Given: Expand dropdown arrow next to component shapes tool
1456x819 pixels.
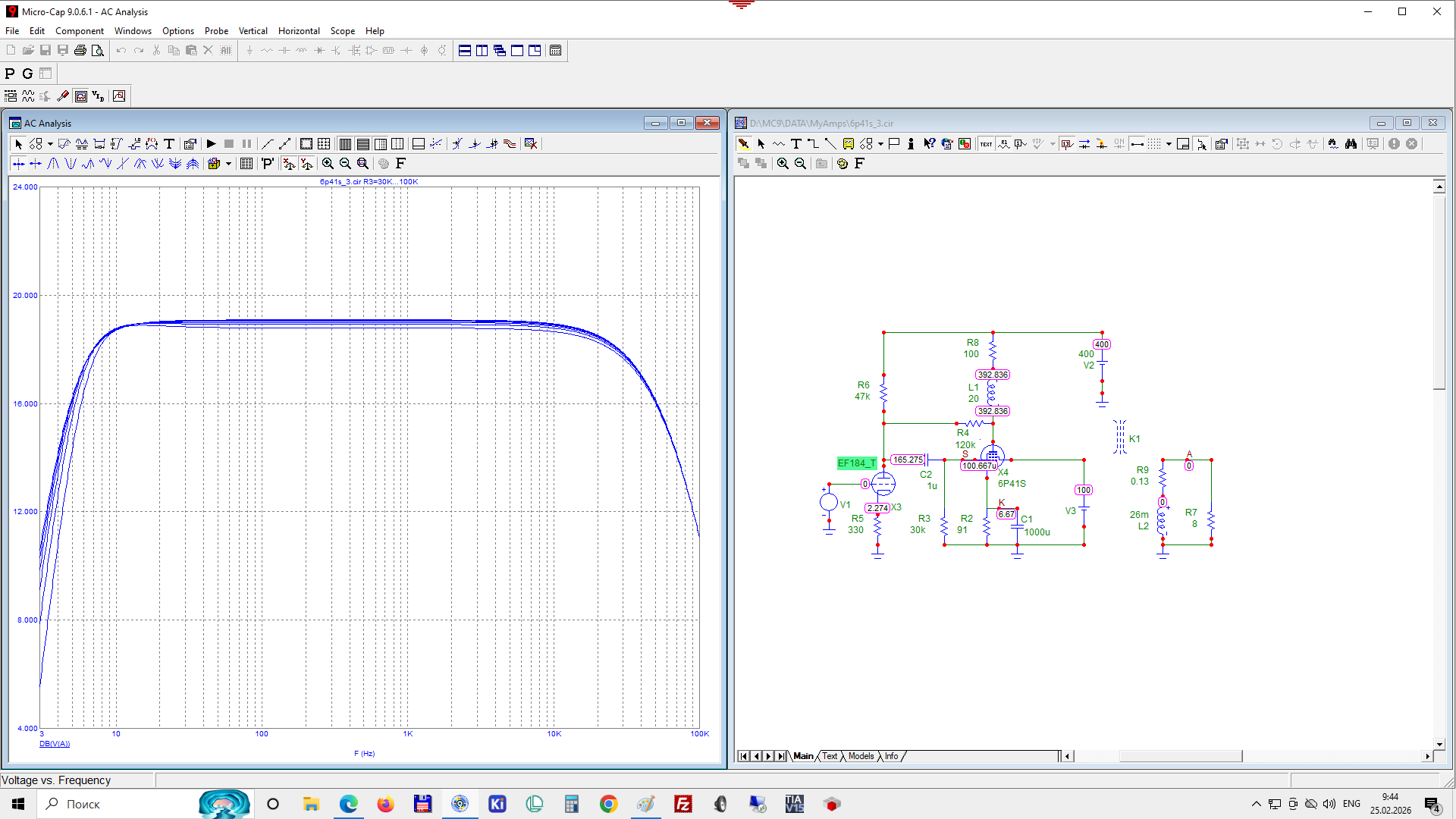Looking at the screenshot, I should point(880,144).
